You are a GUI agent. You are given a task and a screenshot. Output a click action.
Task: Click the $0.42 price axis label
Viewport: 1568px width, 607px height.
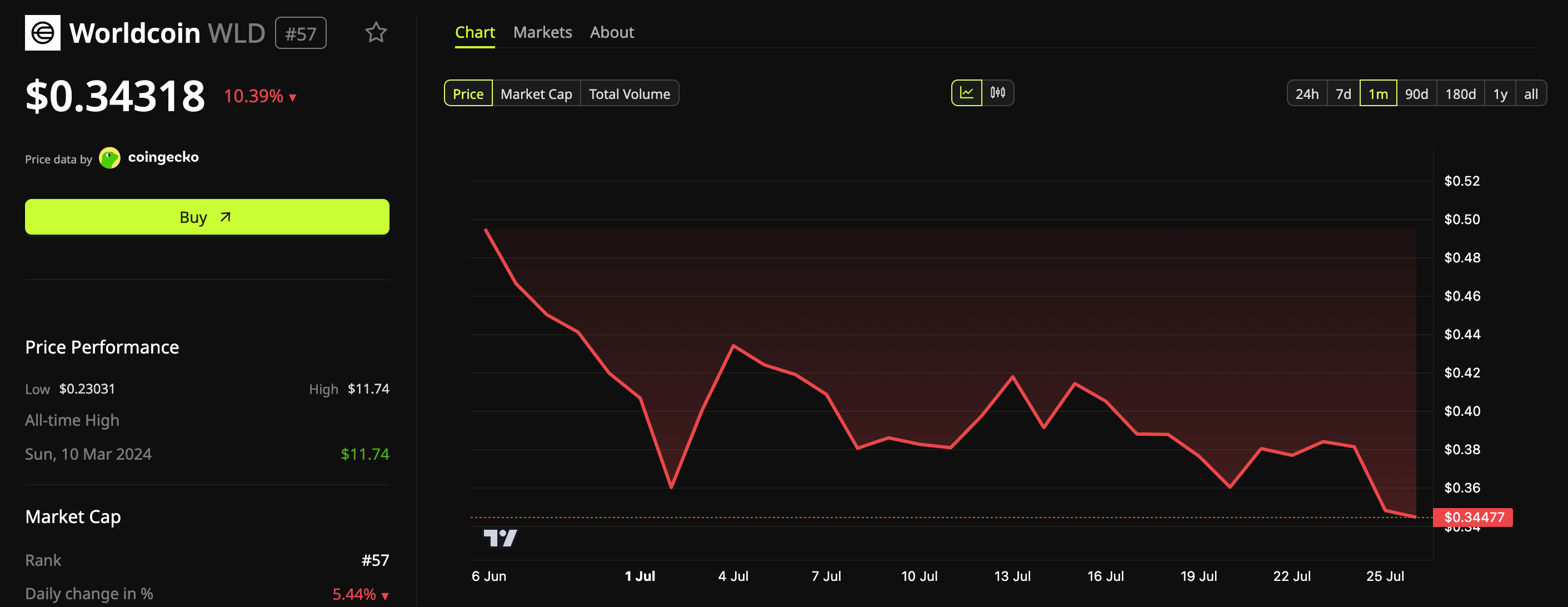pyautogui.click(x=1462, y=372)
